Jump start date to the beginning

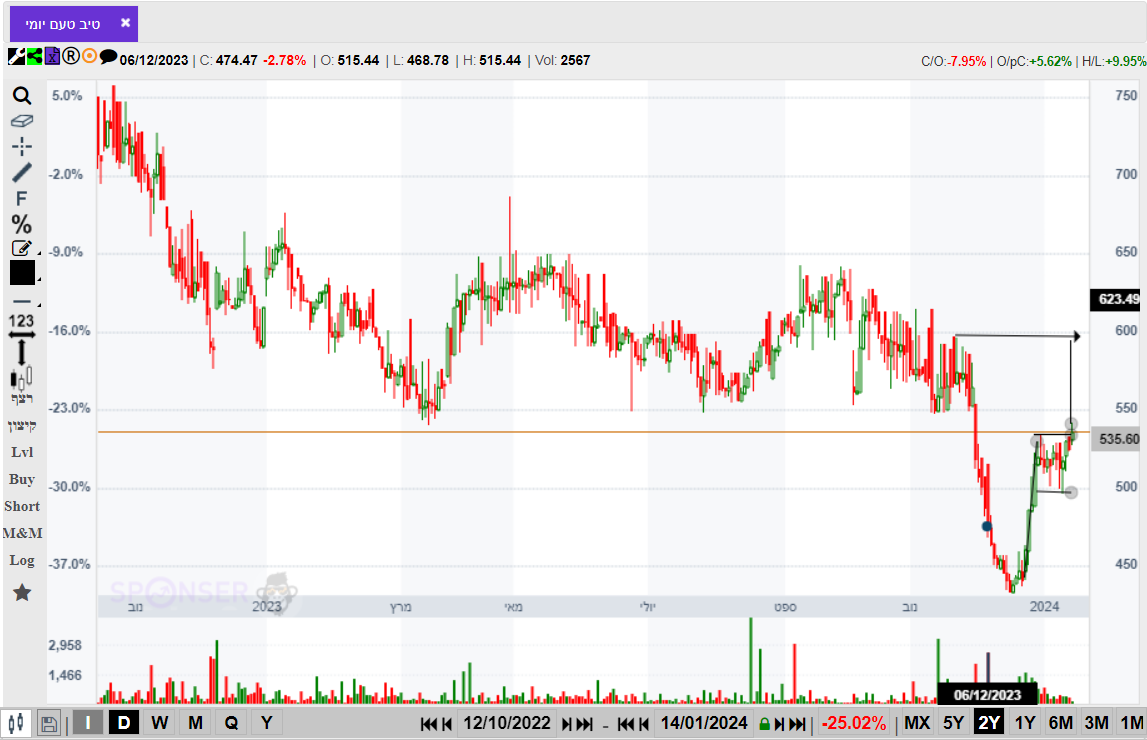coord(429,725)
